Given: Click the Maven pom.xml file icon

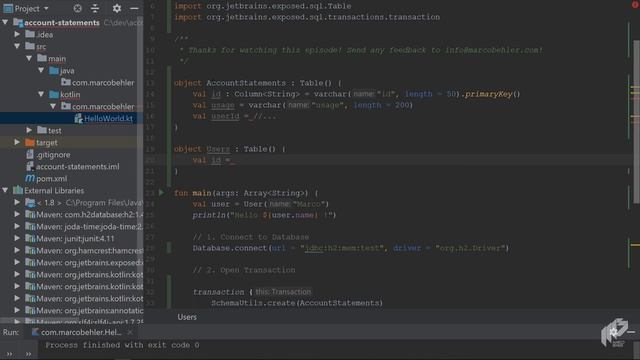Looking at the screenshot, I should (30, 178).
